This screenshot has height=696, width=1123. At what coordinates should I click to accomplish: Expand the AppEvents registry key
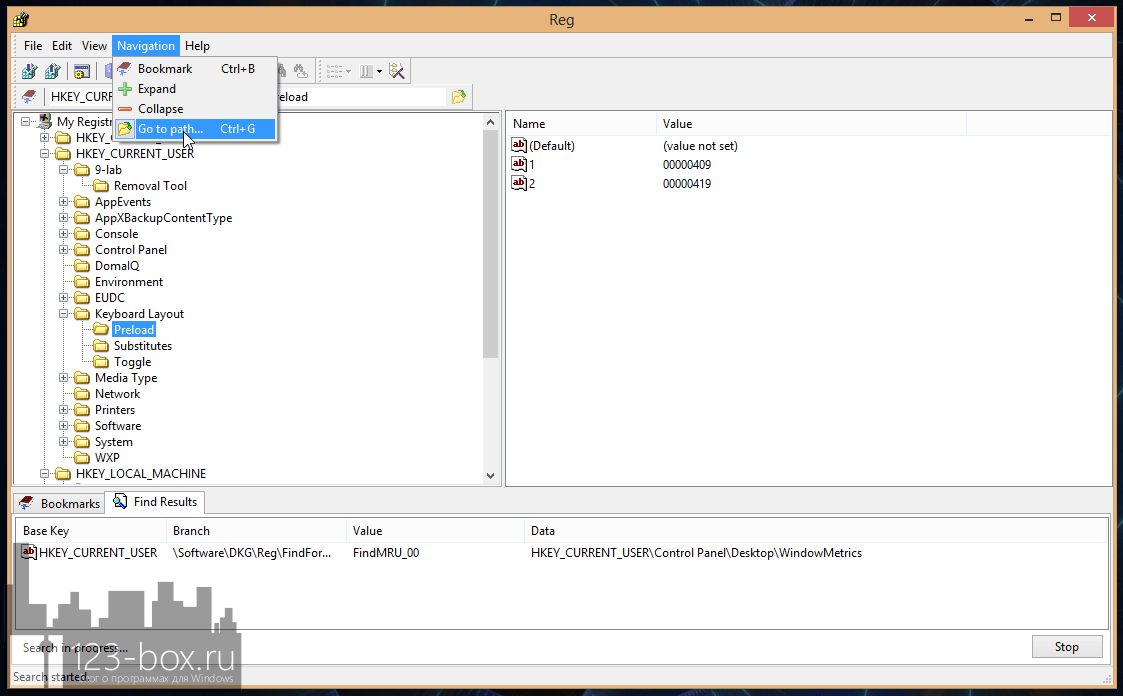64,202
